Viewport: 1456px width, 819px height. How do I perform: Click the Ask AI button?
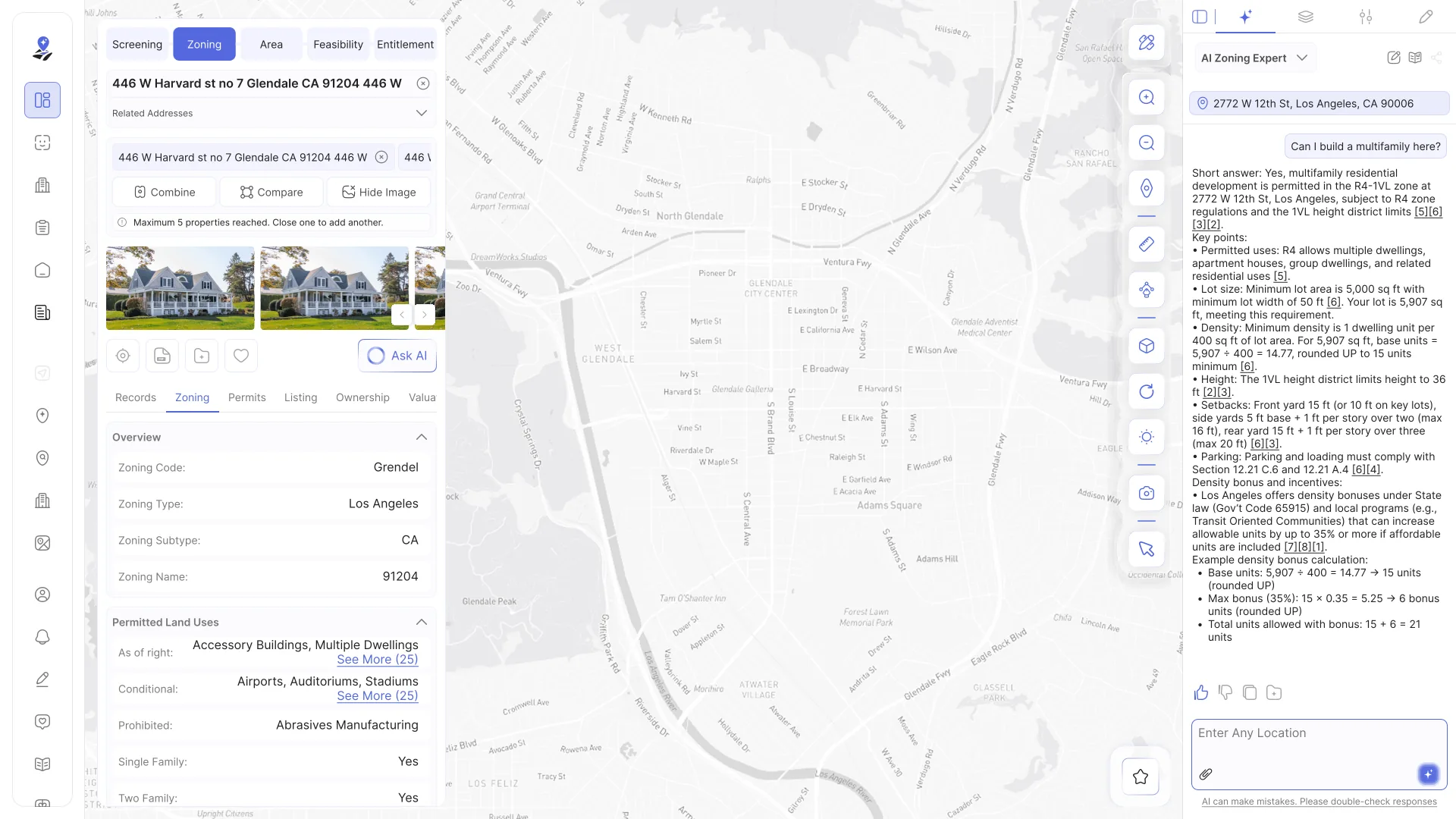pyautogui.click(x=397, y=356)
